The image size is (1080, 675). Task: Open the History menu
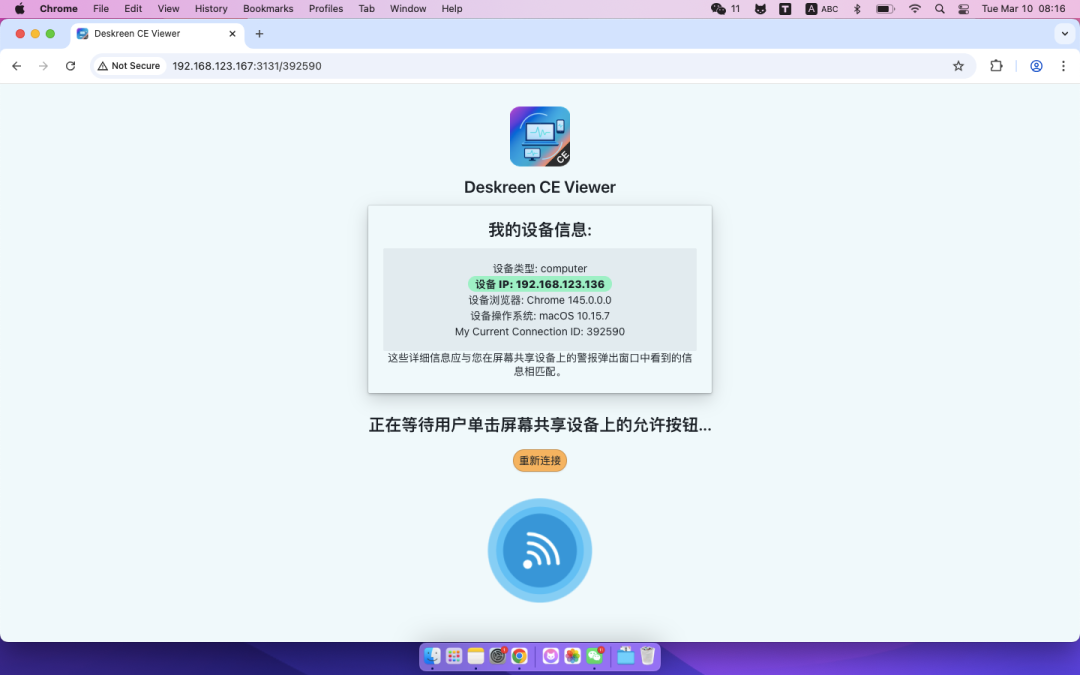(x=211, y=9)
